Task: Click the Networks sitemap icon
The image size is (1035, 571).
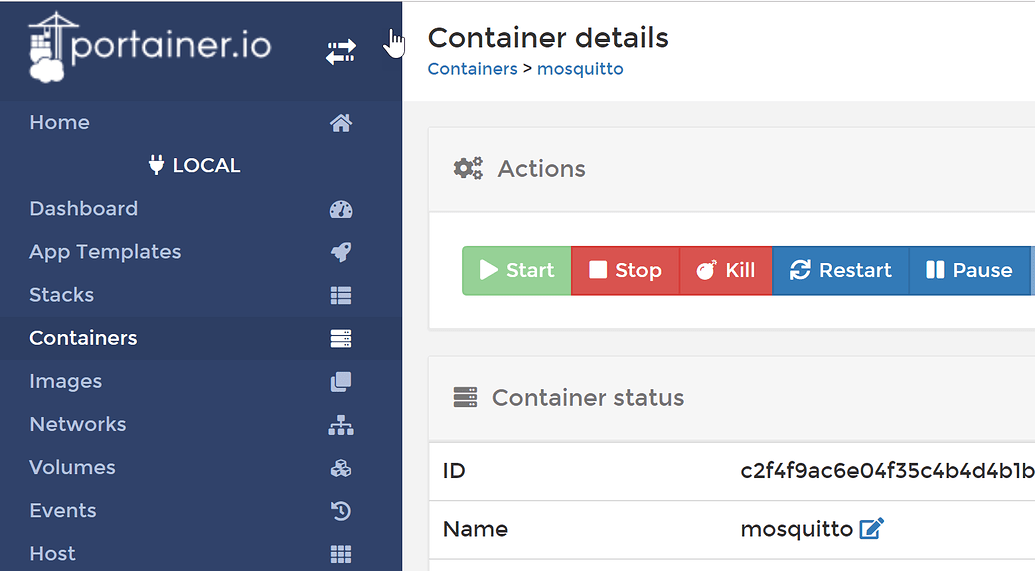Action: point(341,425)
